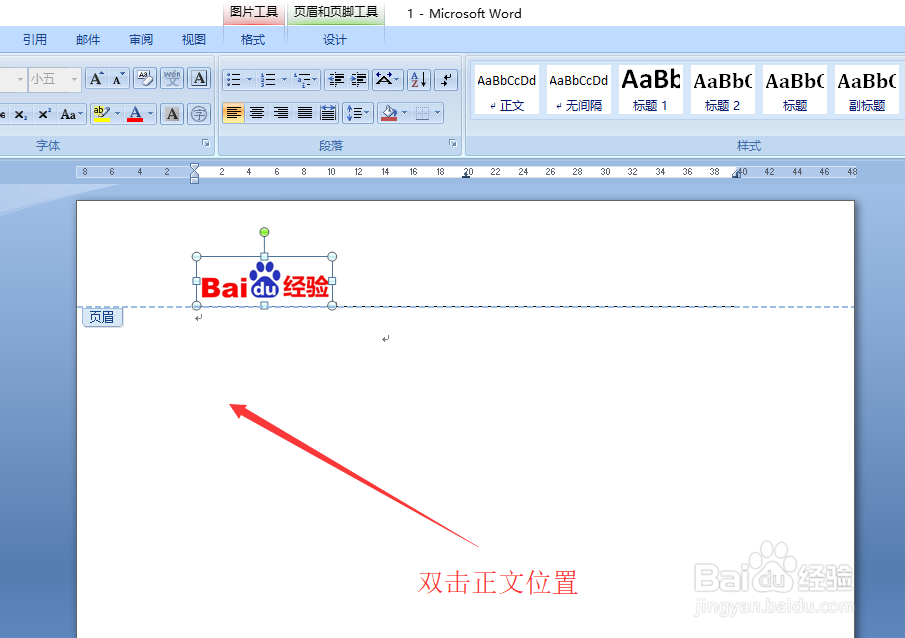Image resolution: width=905 pixels, height=638 pixels.
Task: Toggle align text left
Action: coord(234,113)
